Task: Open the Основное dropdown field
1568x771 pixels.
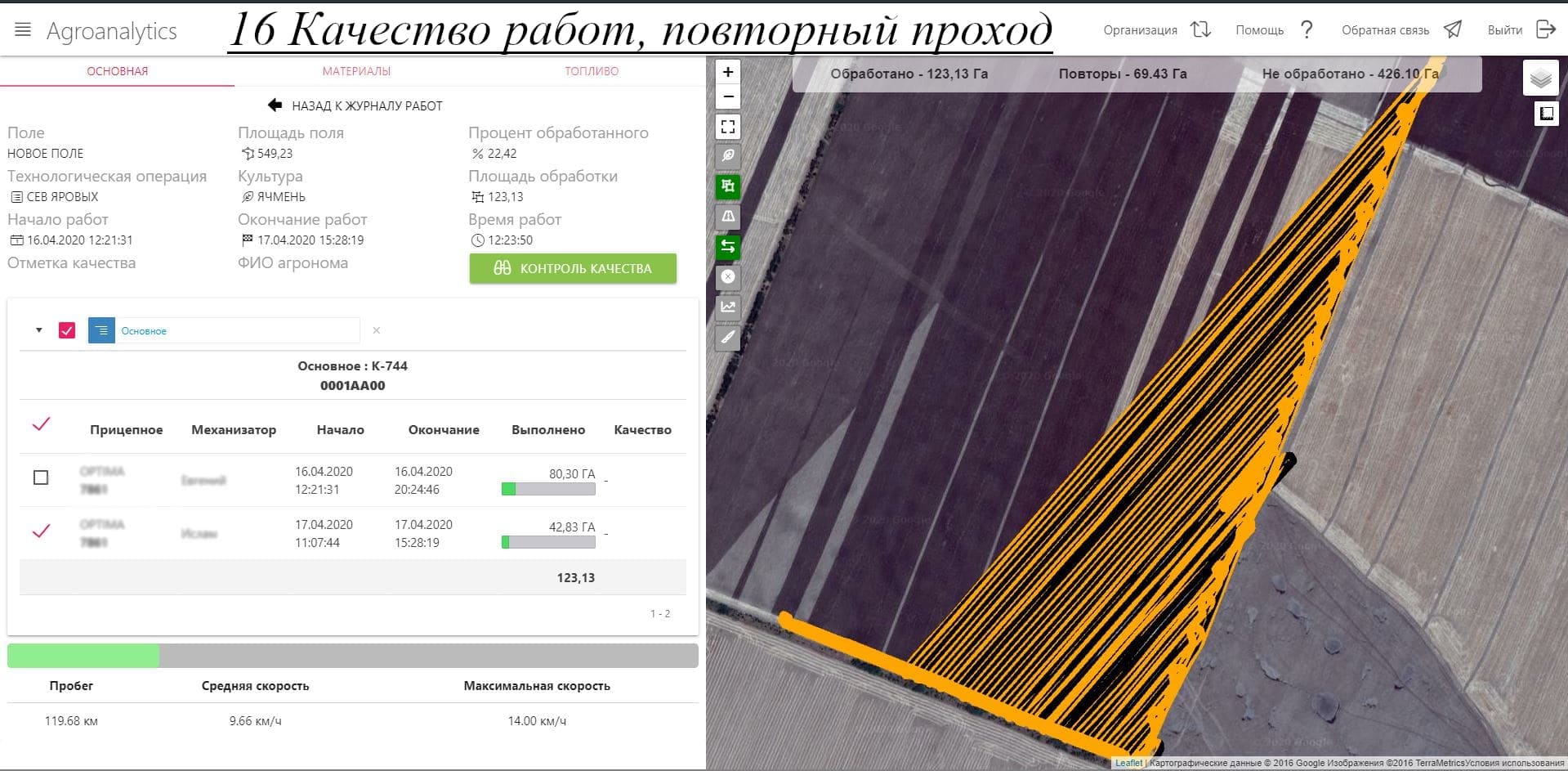Action: click(x=237, y=330)
